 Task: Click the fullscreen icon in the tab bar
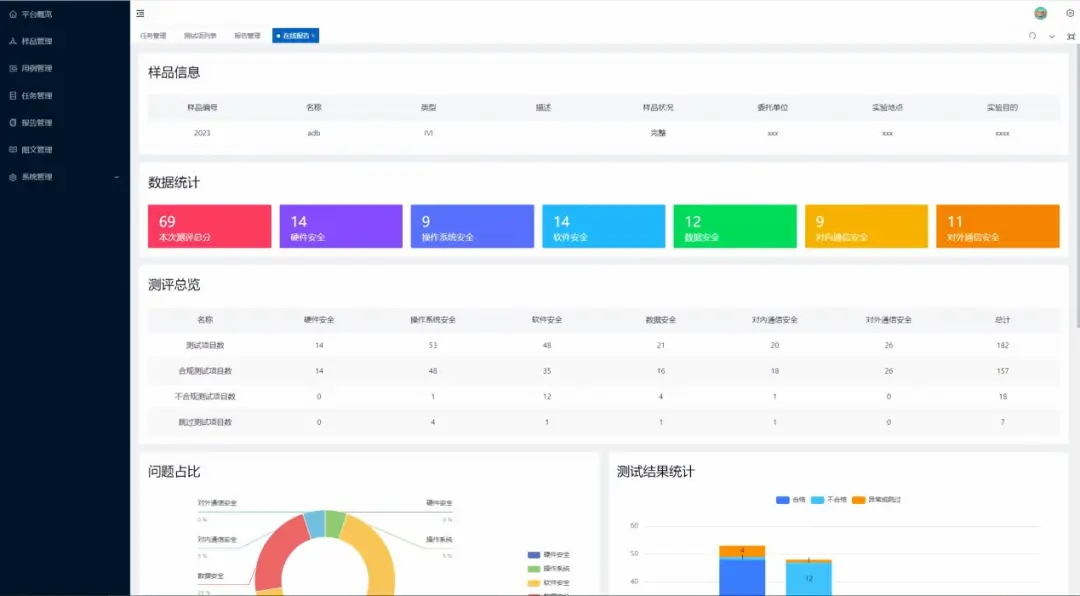pyautogui.click(x=1071, y=36)
